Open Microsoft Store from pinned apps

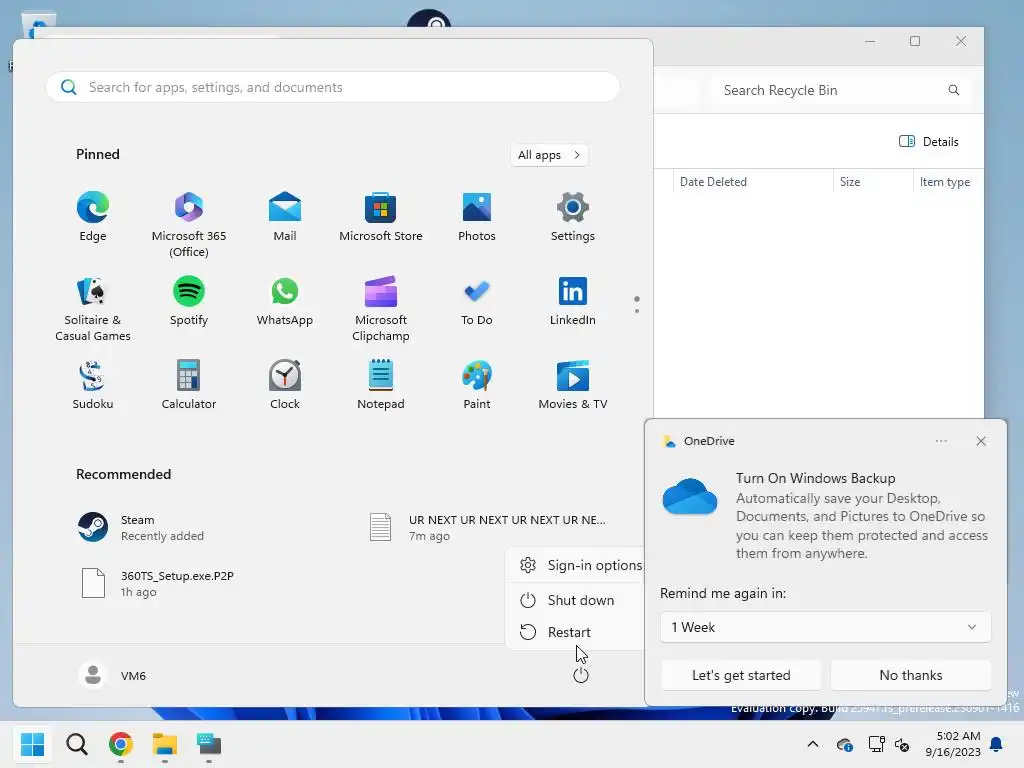(381, 217)
